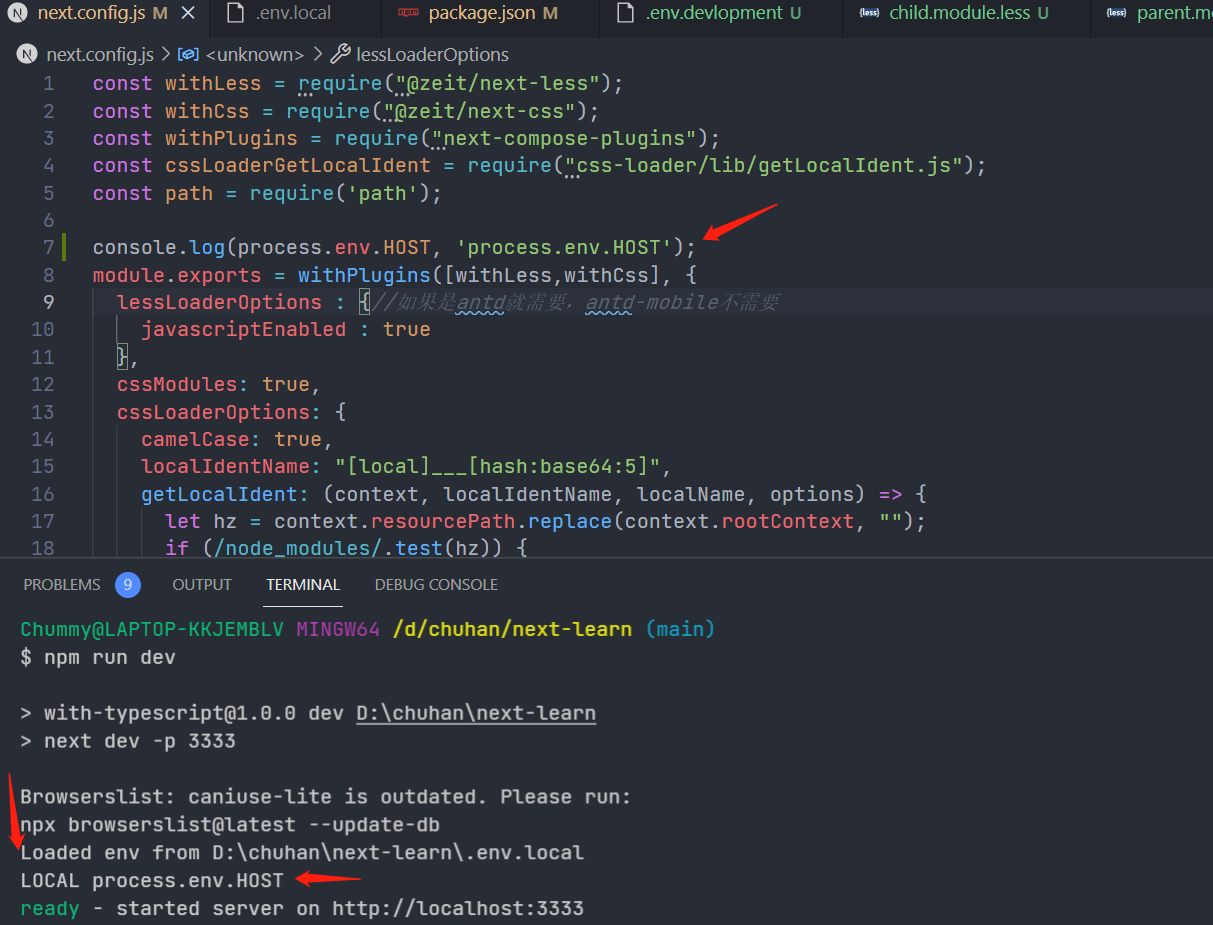Expand the <unknown> breadcrumb entry

(x=254, y=54)
